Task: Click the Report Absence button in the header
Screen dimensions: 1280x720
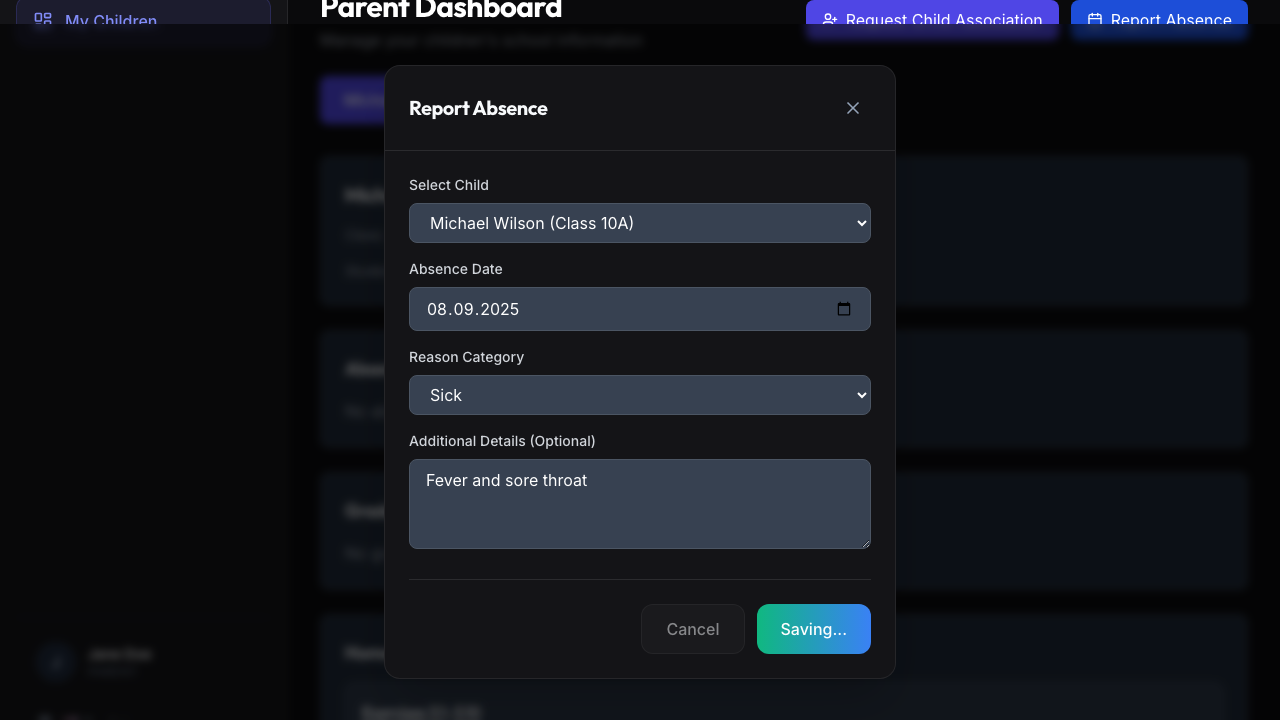Action: (1158, 20)
